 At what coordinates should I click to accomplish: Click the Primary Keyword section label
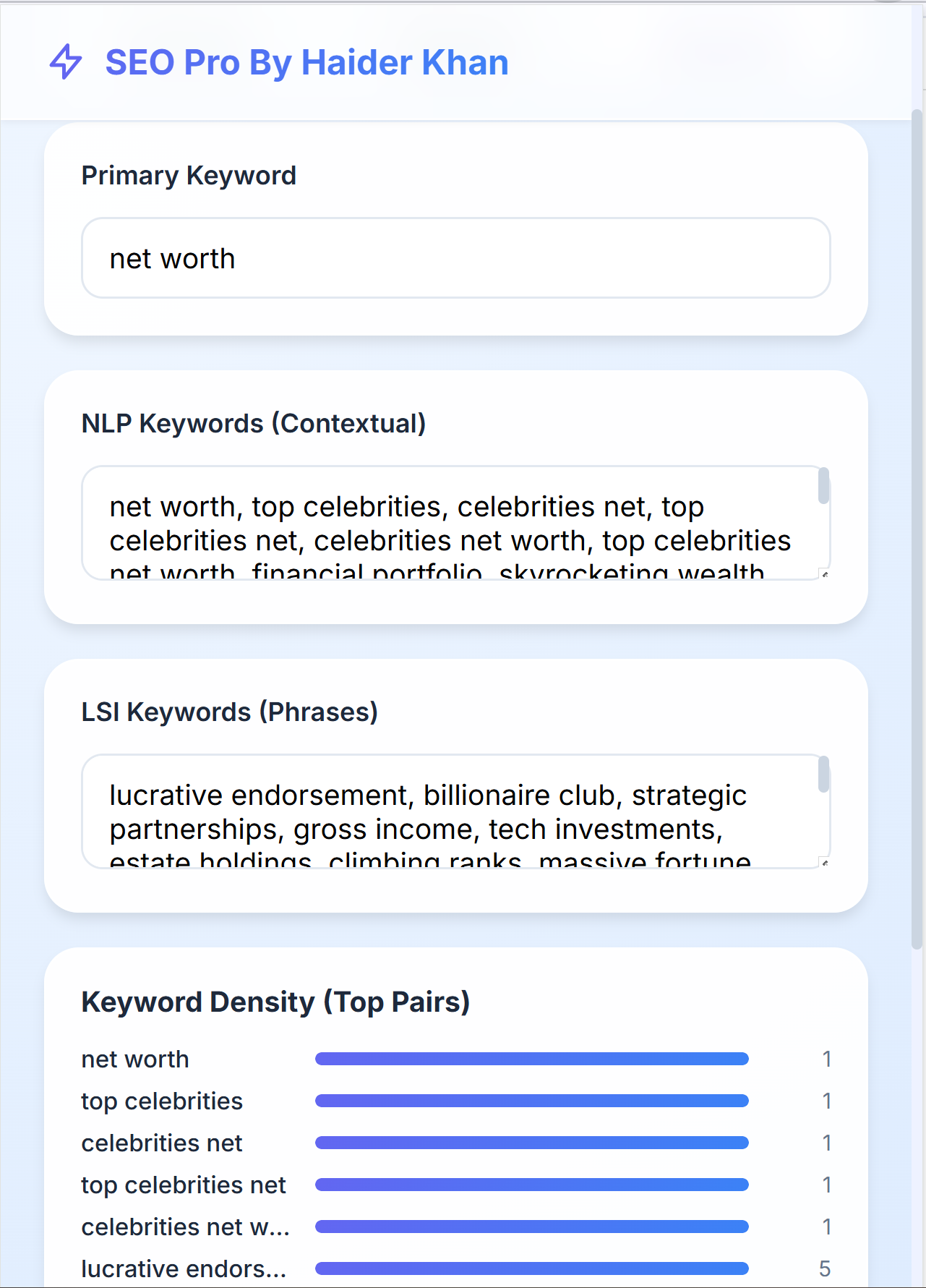point(189,176)
